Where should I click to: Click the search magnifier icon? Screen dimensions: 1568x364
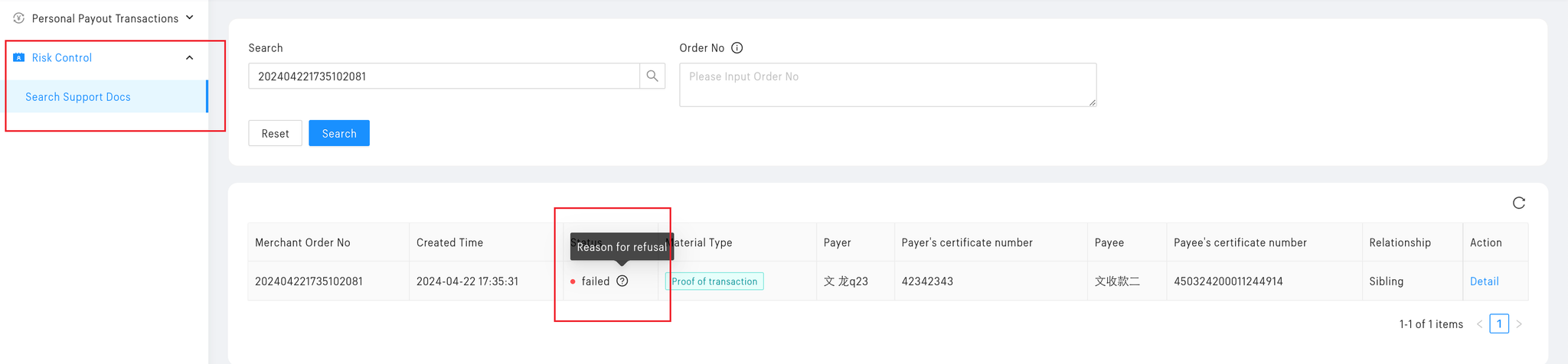652,76
